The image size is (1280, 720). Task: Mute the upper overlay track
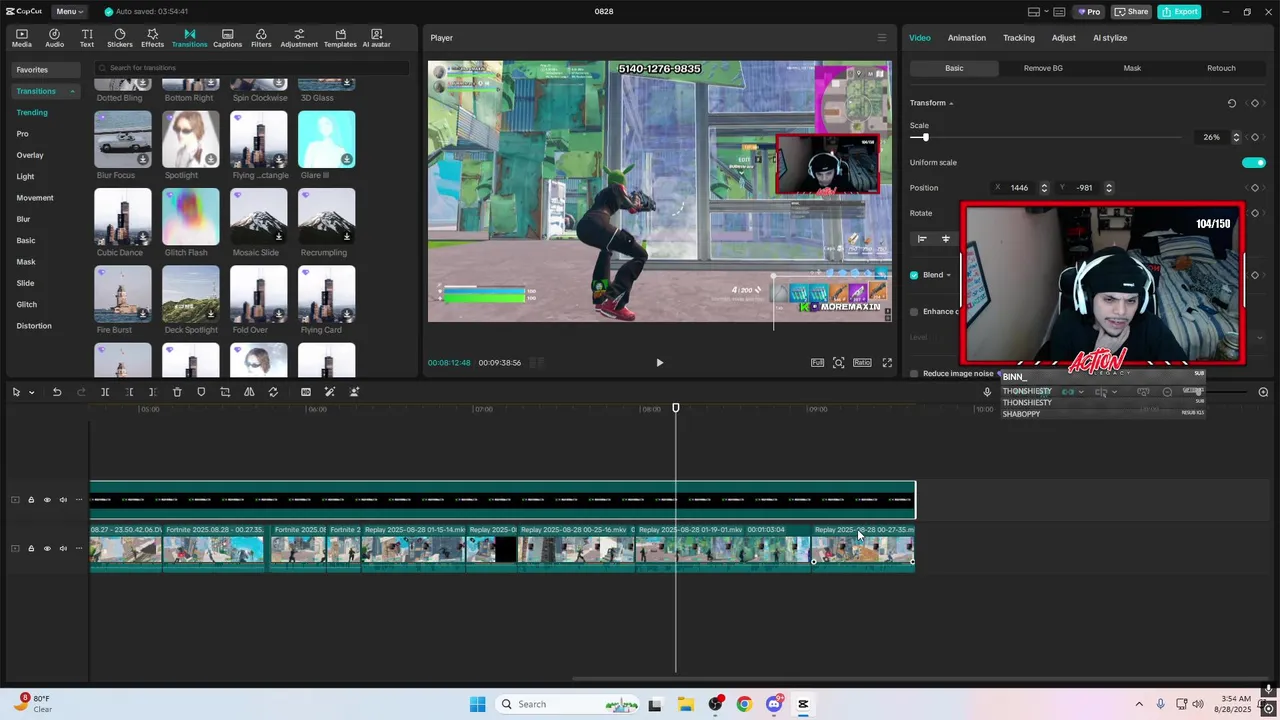(63, 500)
